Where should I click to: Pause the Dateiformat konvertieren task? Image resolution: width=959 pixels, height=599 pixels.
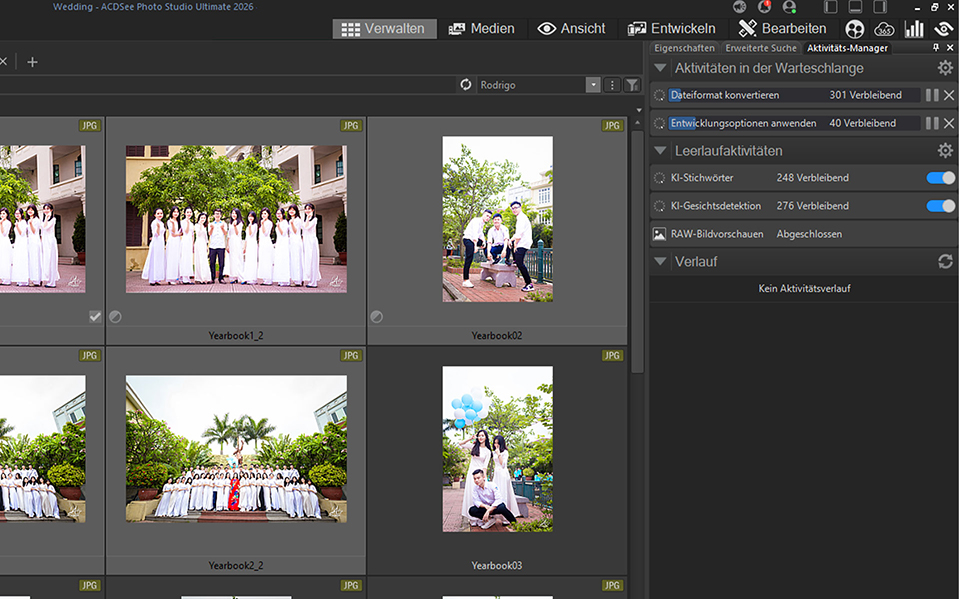(932, 95)
